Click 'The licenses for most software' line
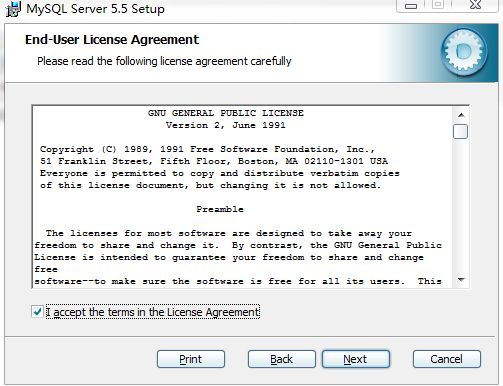The image size is (503, 386). 229,233
